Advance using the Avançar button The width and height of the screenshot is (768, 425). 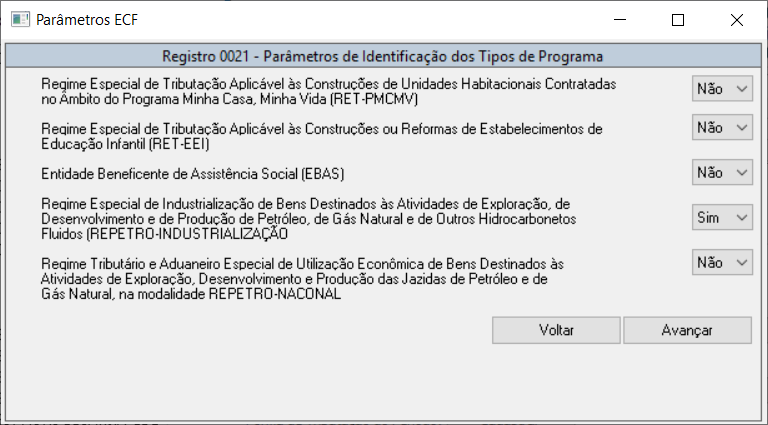click(687, 330)
